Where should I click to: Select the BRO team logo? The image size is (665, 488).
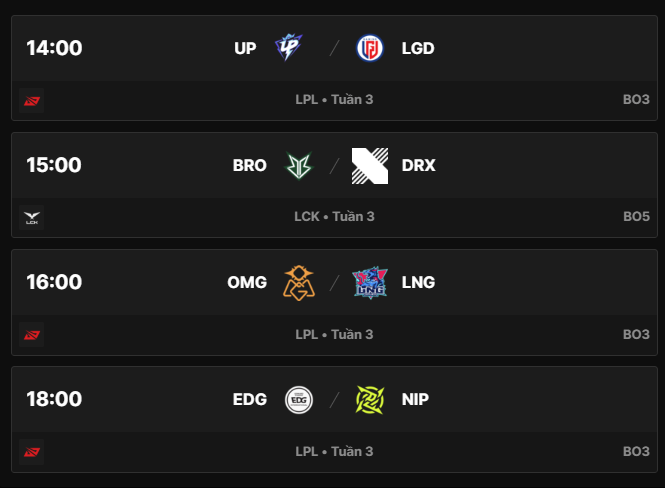(x=298, y=165)
